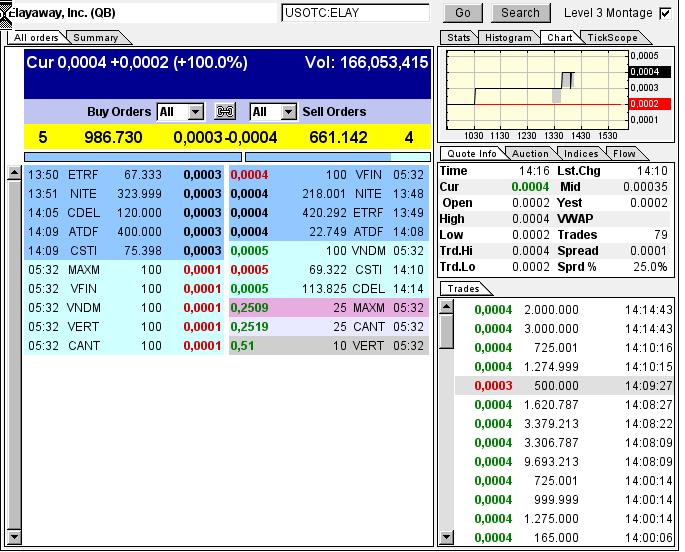Click the Trades list scrollbar thumb
Viewport: 685px width, 552px height.
(446, 331)
